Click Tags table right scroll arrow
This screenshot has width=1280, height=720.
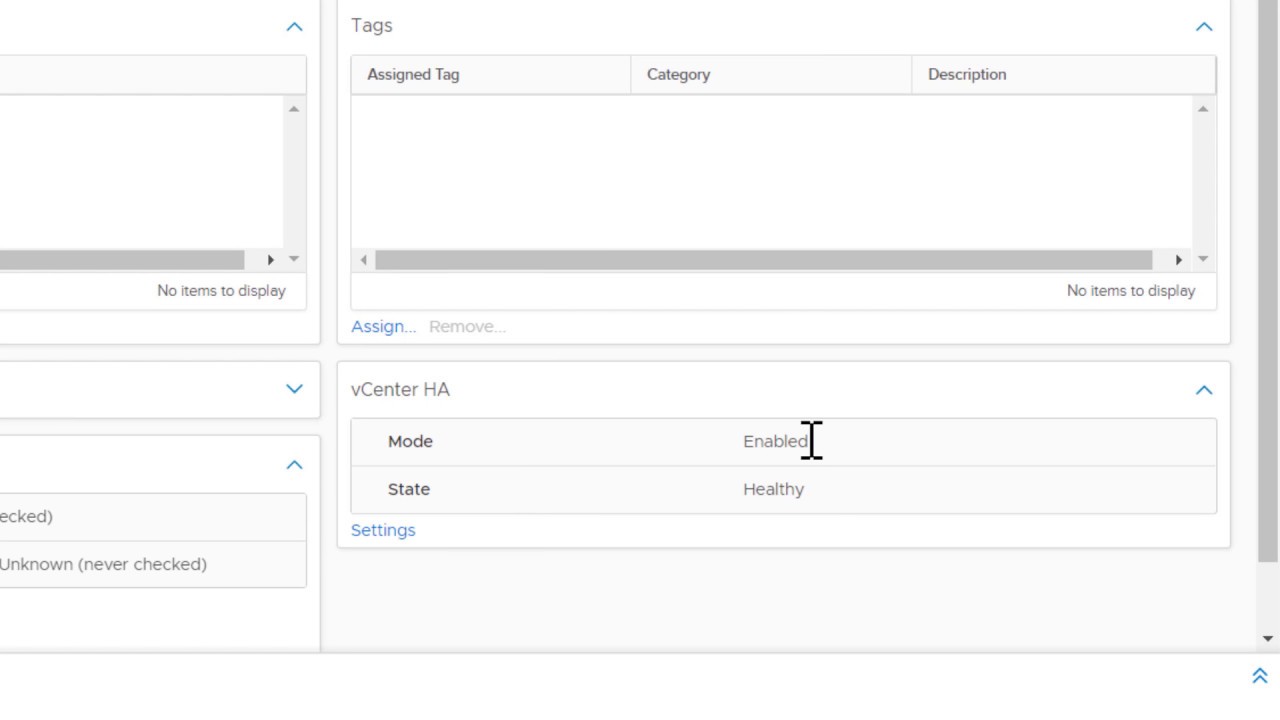click(1179, 260)
